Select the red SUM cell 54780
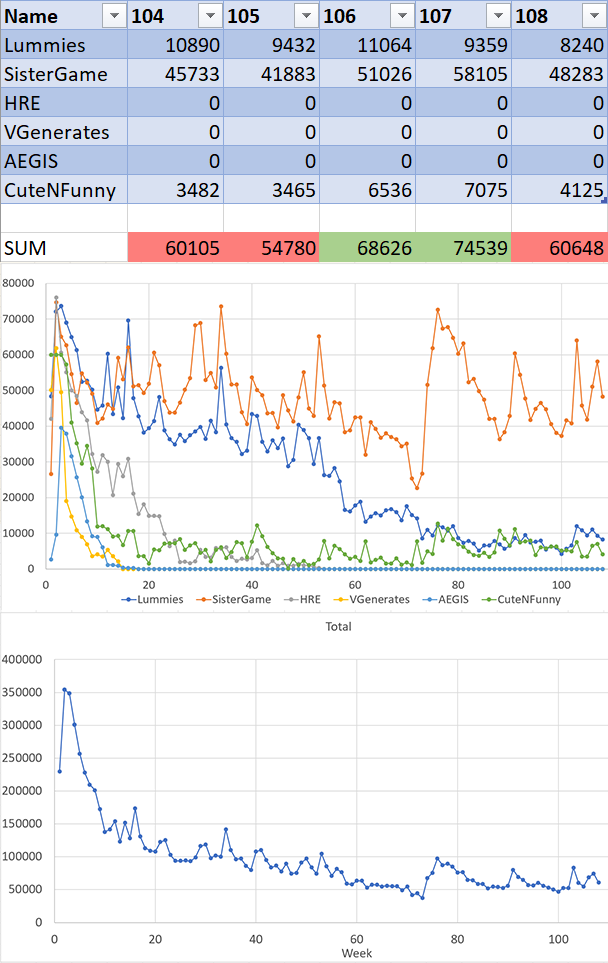 pos(271,248)
